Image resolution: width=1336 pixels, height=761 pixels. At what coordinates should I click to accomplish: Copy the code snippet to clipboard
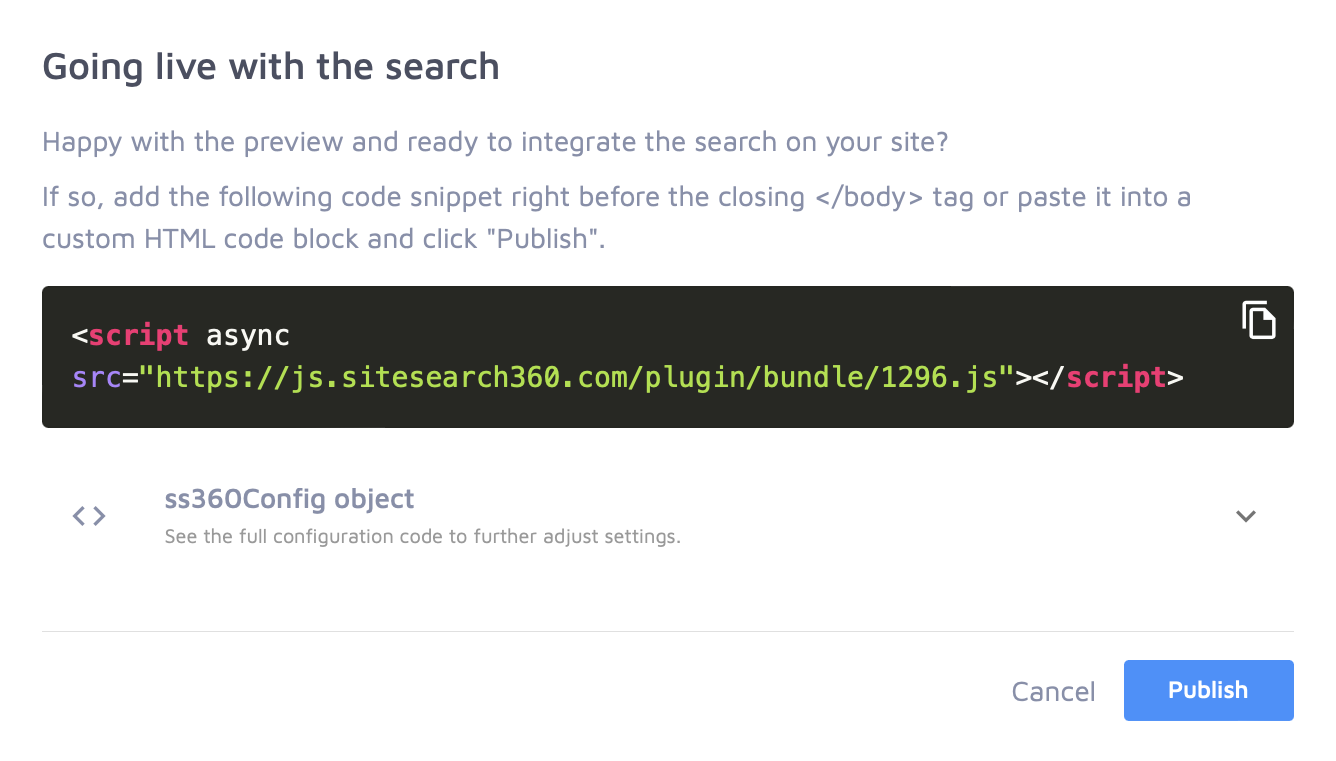1259,320
